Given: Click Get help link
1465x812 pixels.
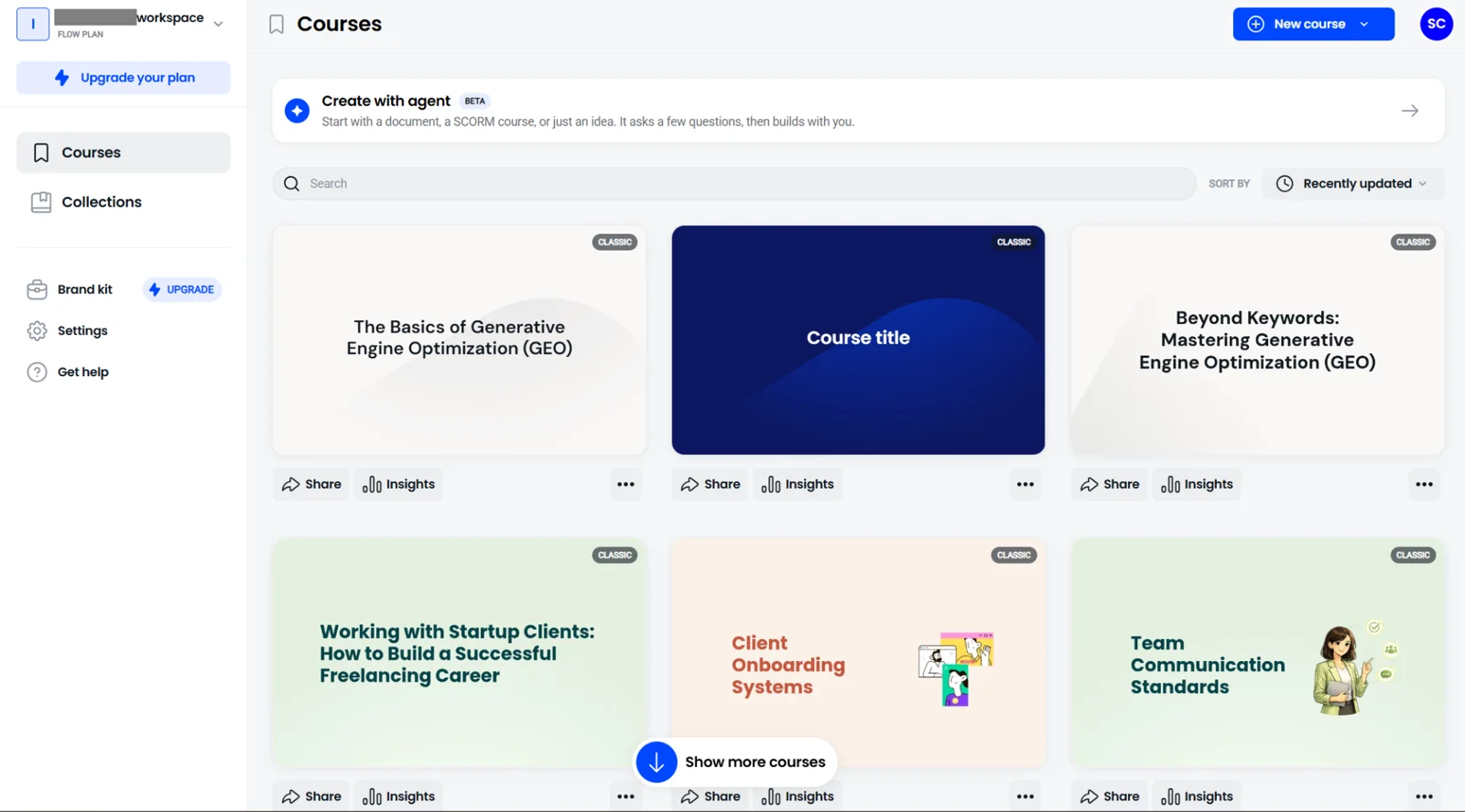Looking at the screenshot, I should click(x=83, y=373).
